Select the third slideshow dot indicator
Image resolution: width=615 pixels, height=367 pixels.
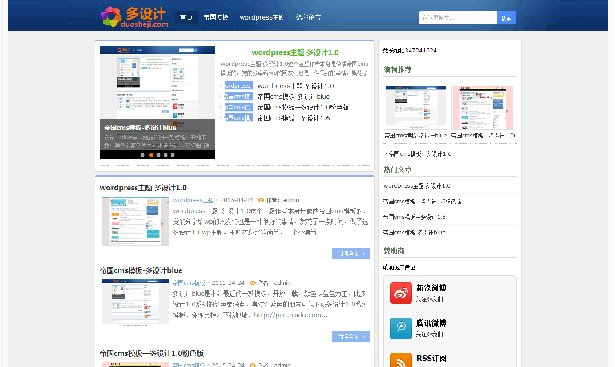click(158, 155)
